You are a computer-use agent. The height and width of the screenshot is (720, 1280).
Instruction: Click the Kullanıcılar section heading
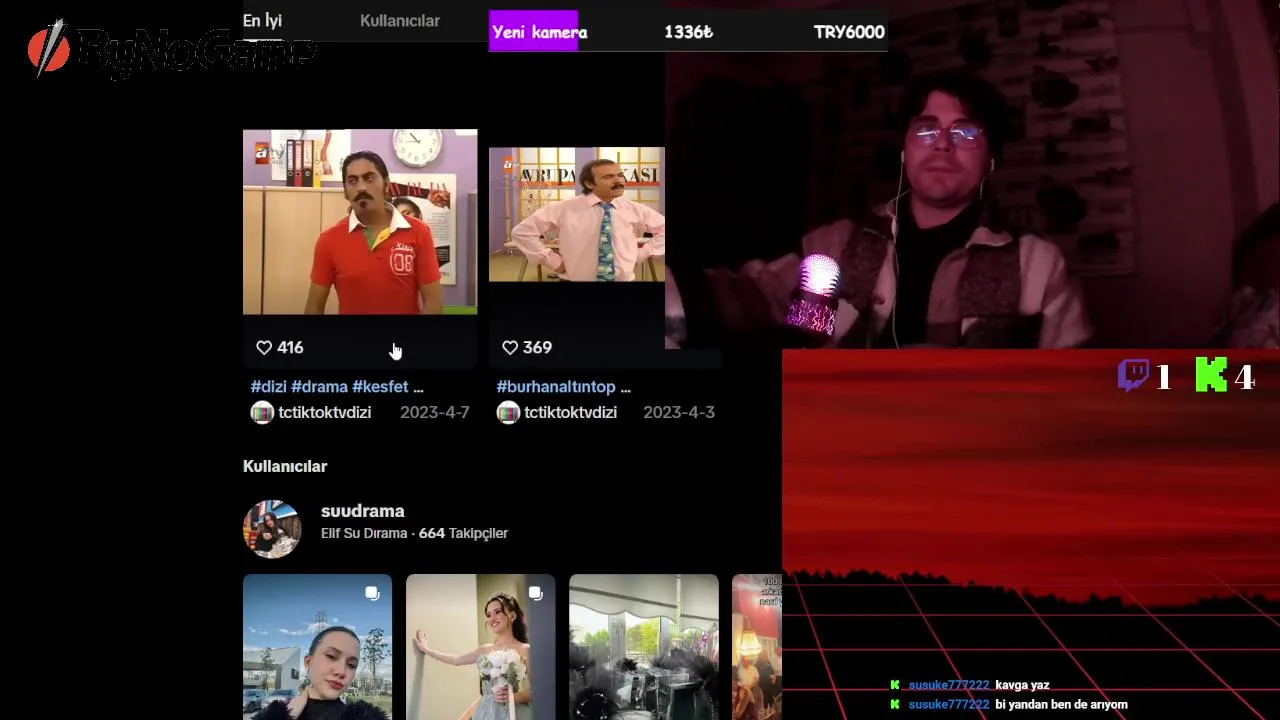285,466
